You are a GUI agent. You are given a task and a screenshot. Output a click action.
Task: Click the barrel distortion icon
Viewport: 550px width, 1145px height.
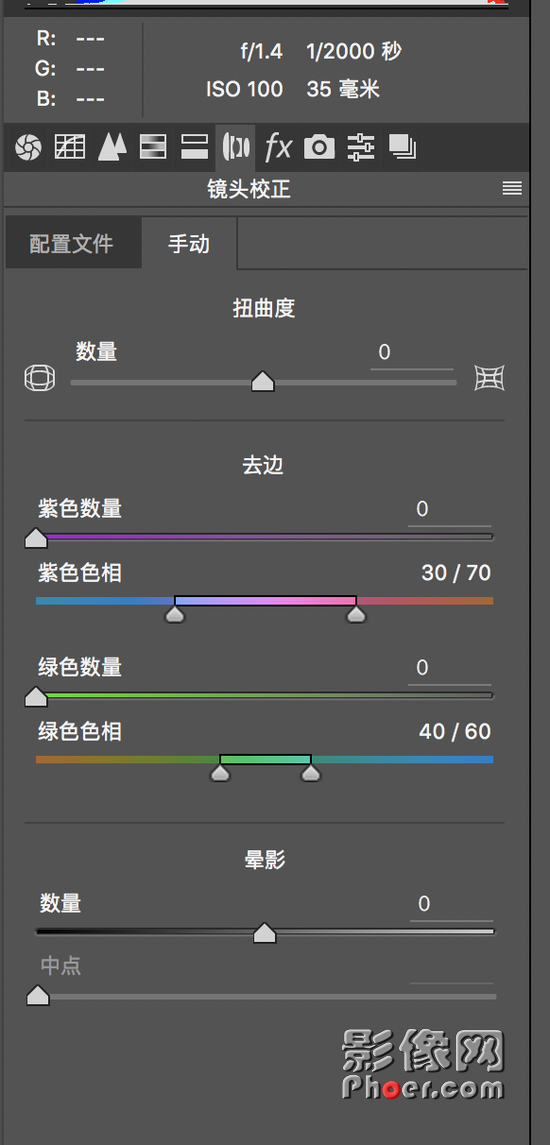click(x=39, y=378)
